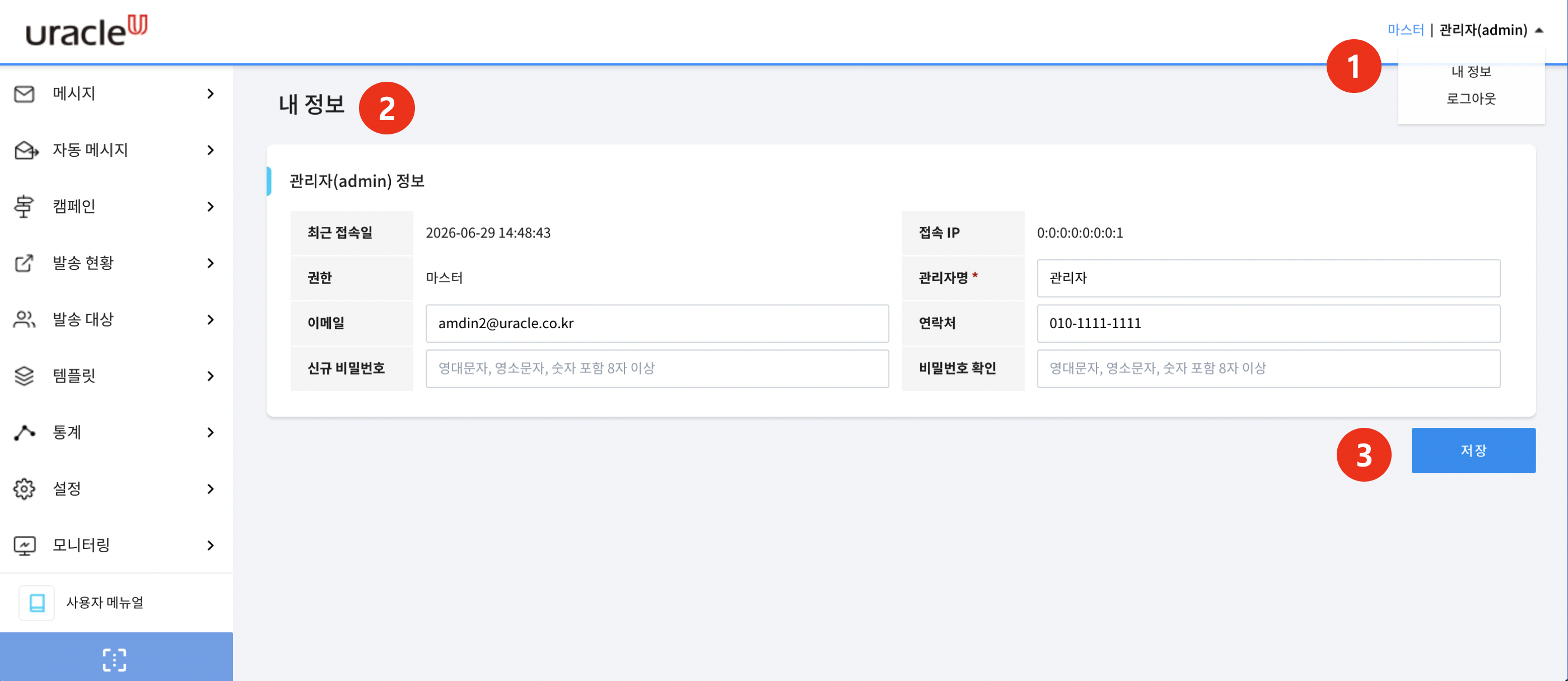Open the 사용자 메뉴얼 link
Viewport: 1568px width, 681px height.
(105, 603)
